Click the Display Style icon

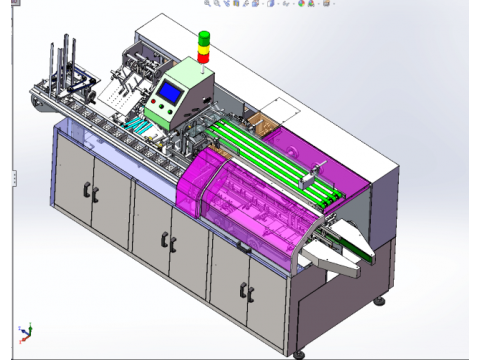click(x=271, y=3)
